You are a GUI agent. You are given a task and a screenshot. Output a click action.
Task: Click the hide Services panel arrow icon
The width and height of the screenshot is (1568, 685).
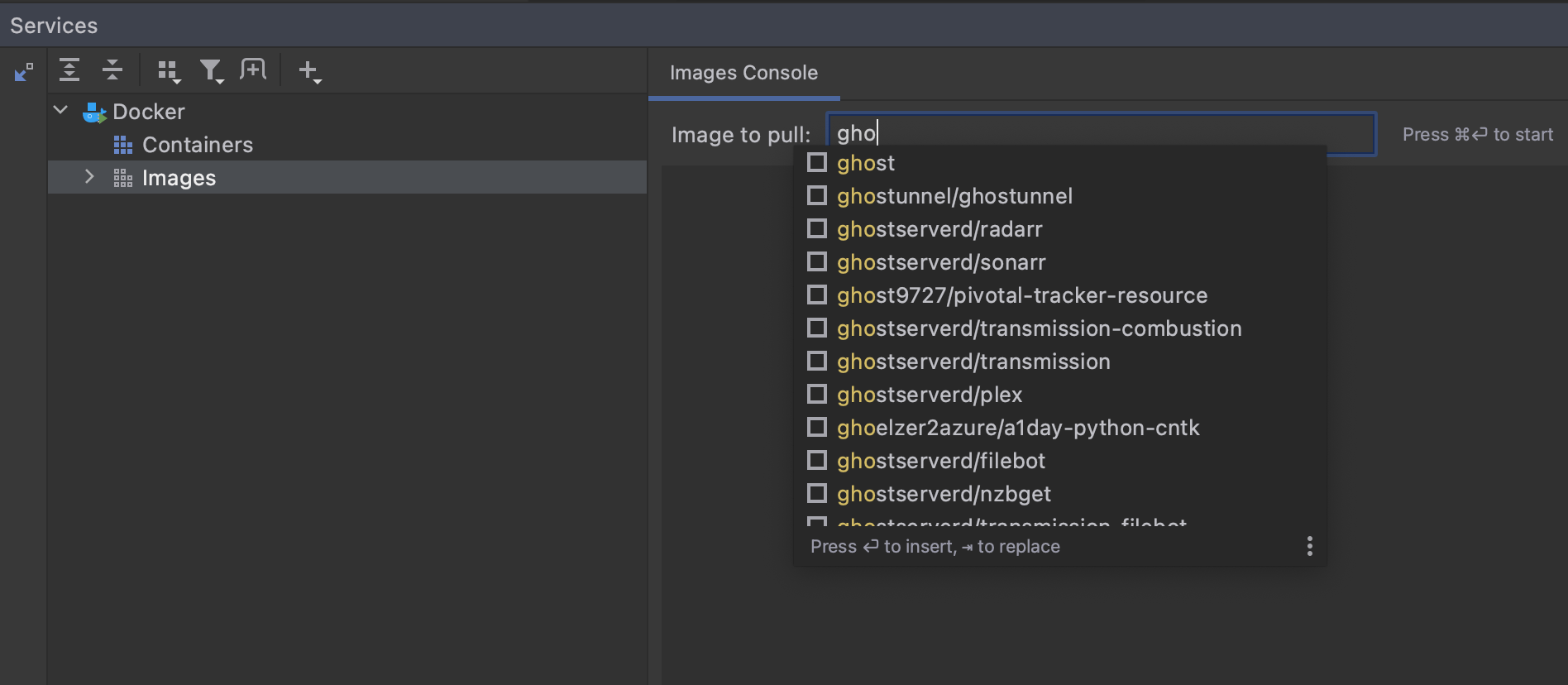(24, 73)
